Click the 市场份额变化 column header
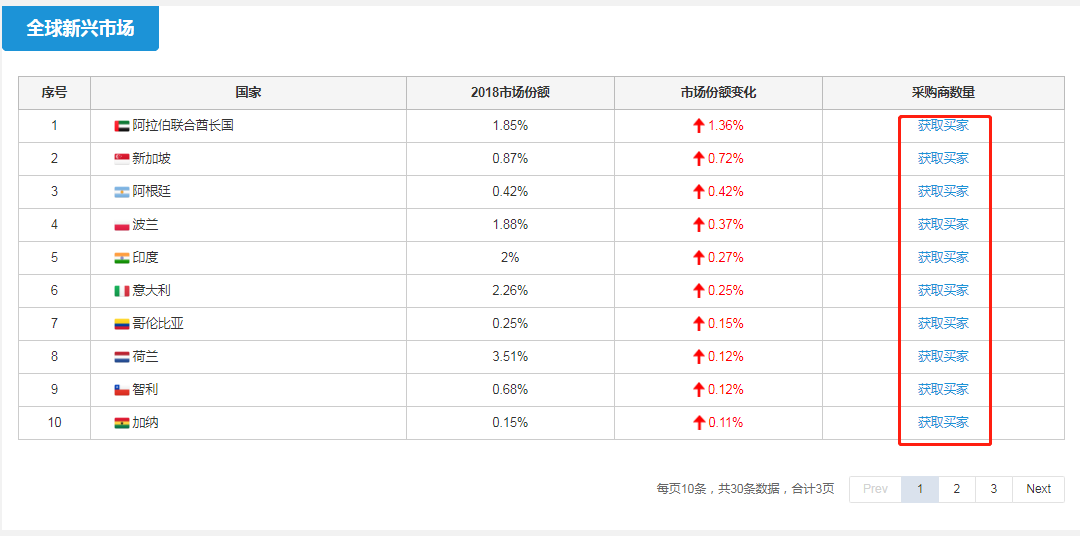Screen dimensions: 1080x536 (718, 93)
